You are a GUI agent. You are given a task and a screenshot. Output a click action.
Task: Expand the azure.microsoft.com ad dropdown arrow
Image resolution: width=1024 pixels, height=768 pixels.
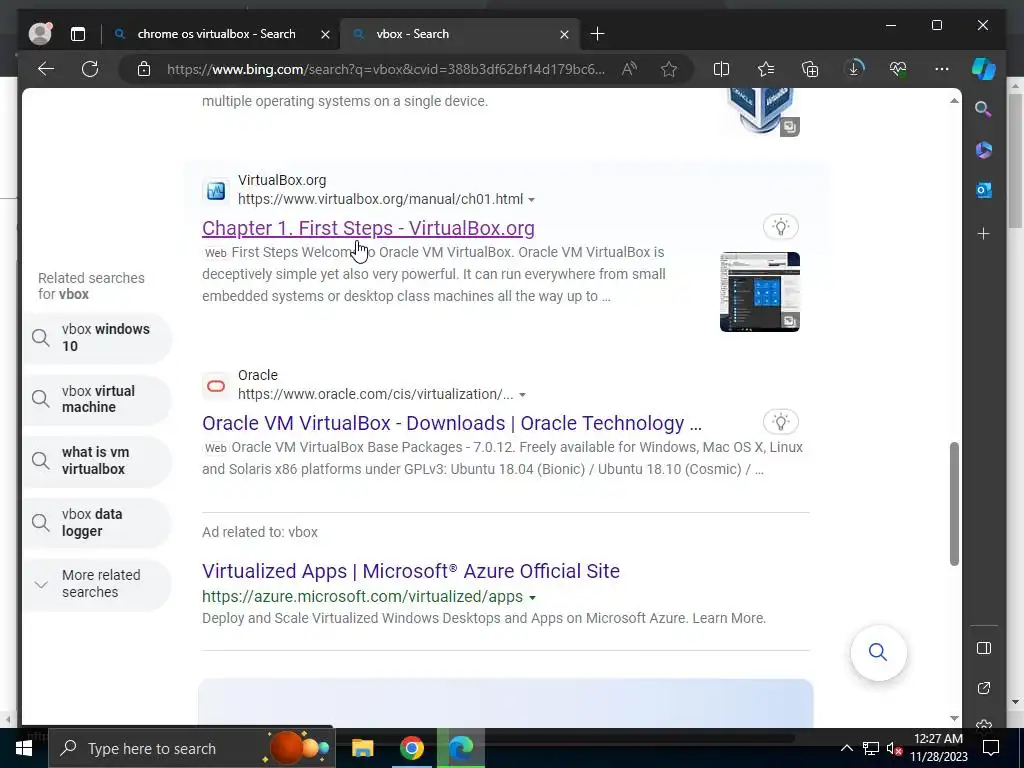pos(532,598)
